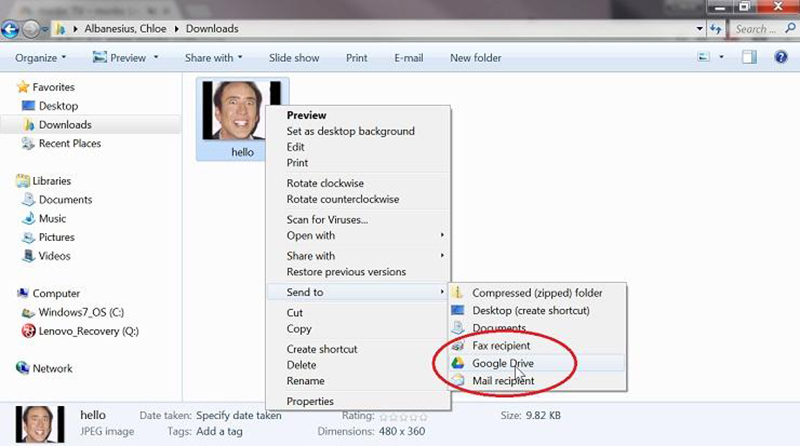
Task: Toggle the preview pane icon in toolbar
Action: pos(749,58)
